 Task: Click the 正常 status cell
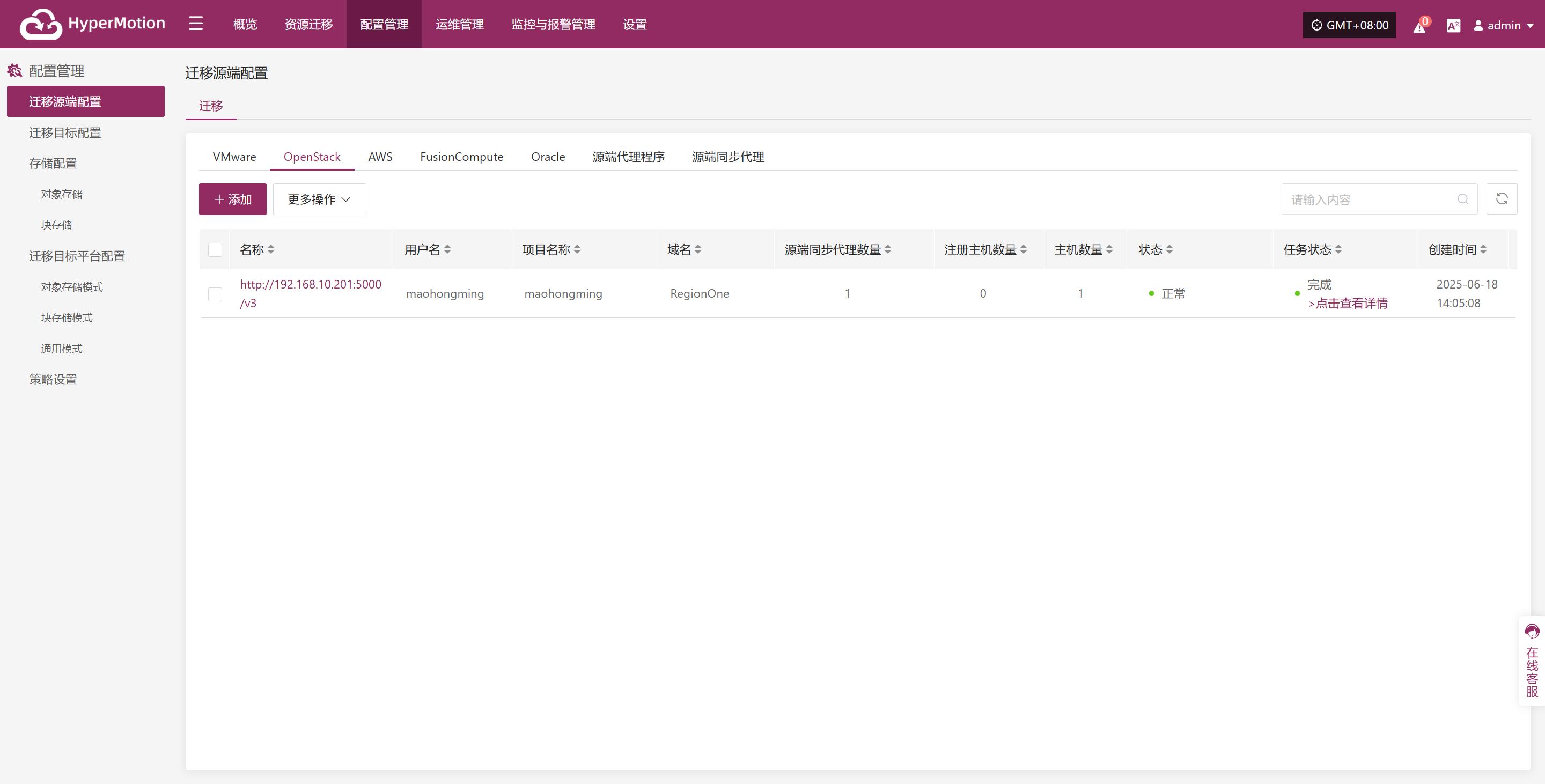1167,294
